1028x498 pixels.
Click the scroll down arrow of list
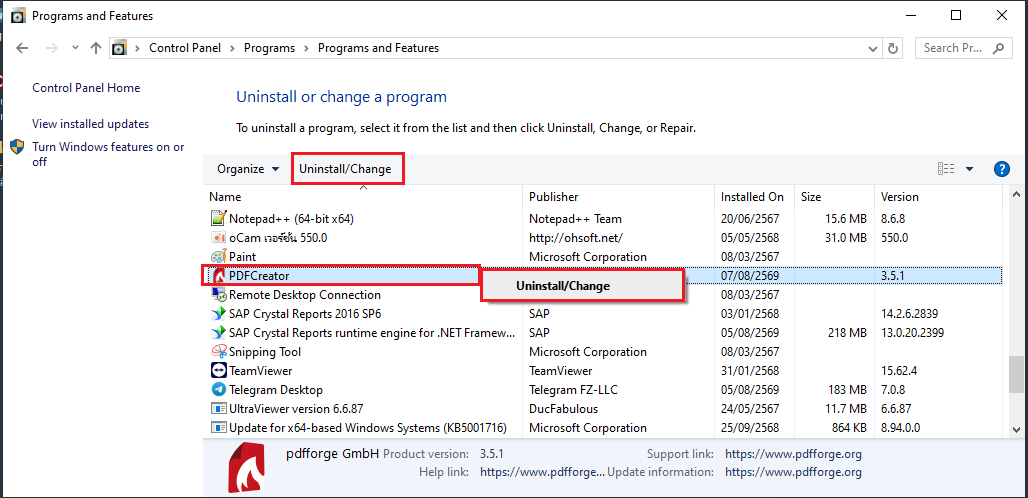click(1016, 430)
